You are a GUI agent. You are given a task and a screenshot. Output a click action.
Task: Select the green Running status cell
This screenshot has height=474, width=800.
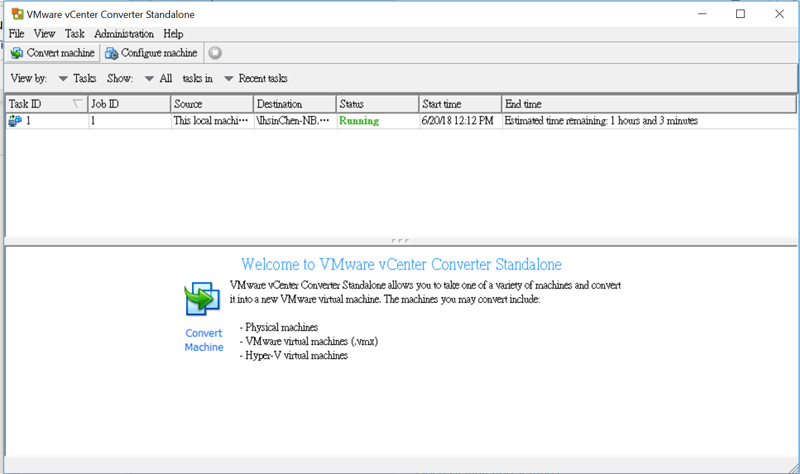[378, 121]
